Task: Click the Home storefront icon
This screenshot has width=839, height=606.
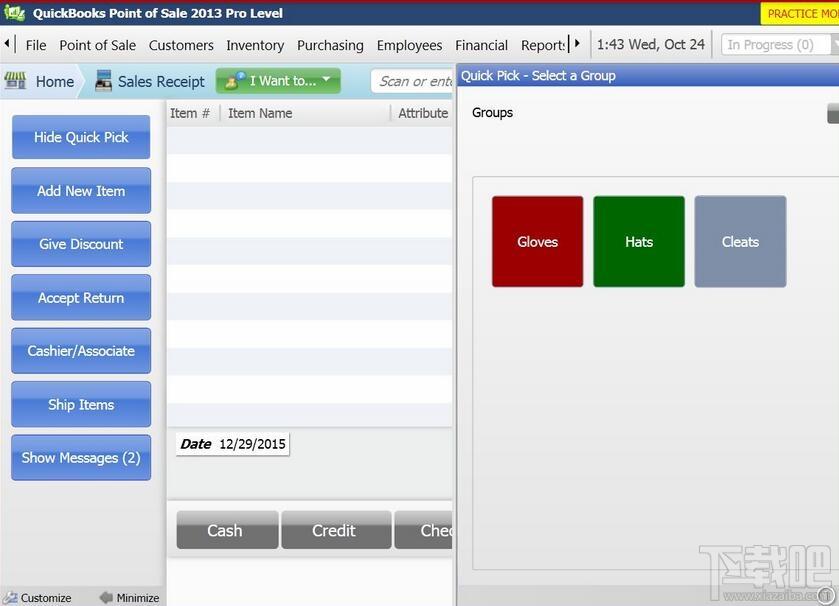Action: coord(15,81)
